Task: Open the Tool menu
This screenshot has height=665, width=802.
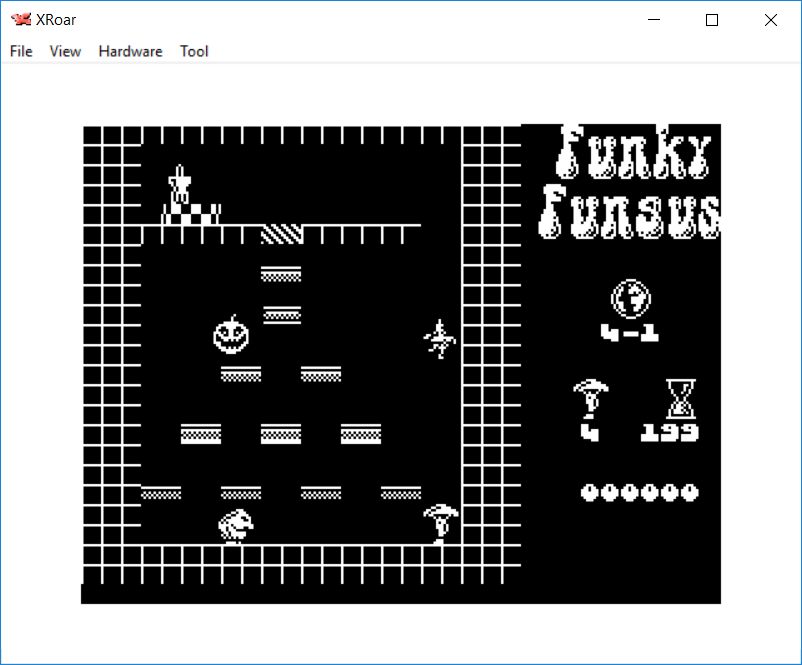Action: tap(194, 51)
